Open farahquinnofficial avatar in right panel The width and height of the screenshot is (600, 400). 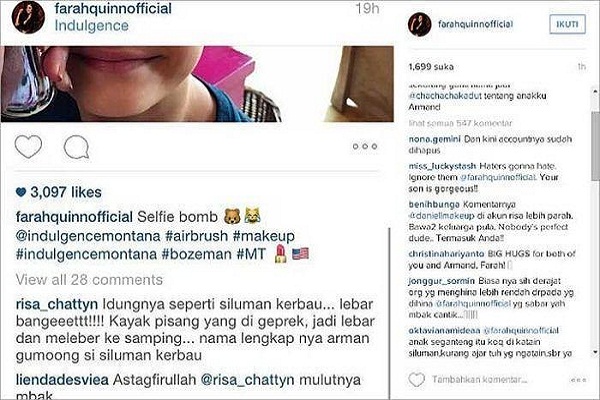coord(419,24)
